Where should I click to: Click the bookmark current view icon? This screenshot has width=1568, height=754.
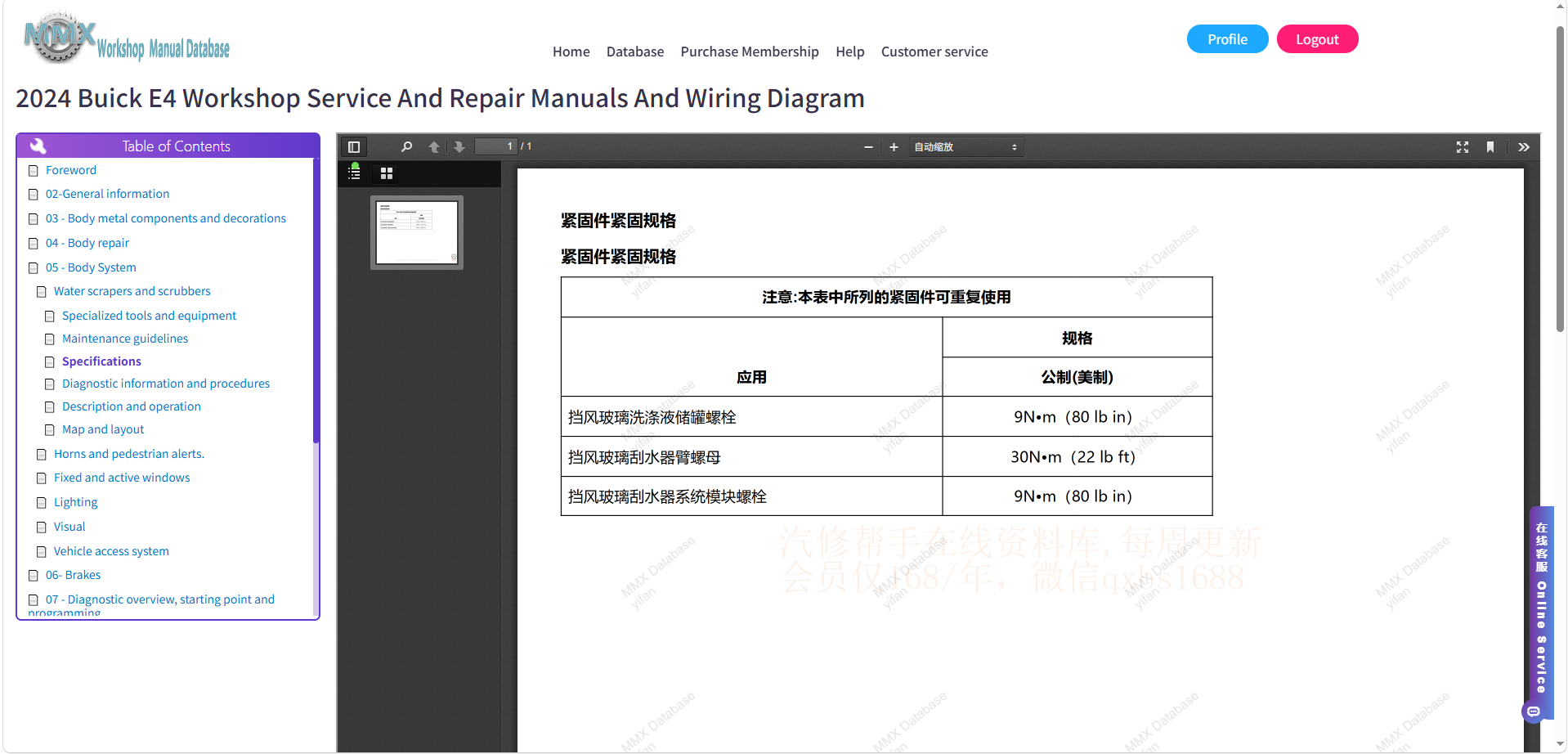pyautogui.click(x=1490, y=147)
